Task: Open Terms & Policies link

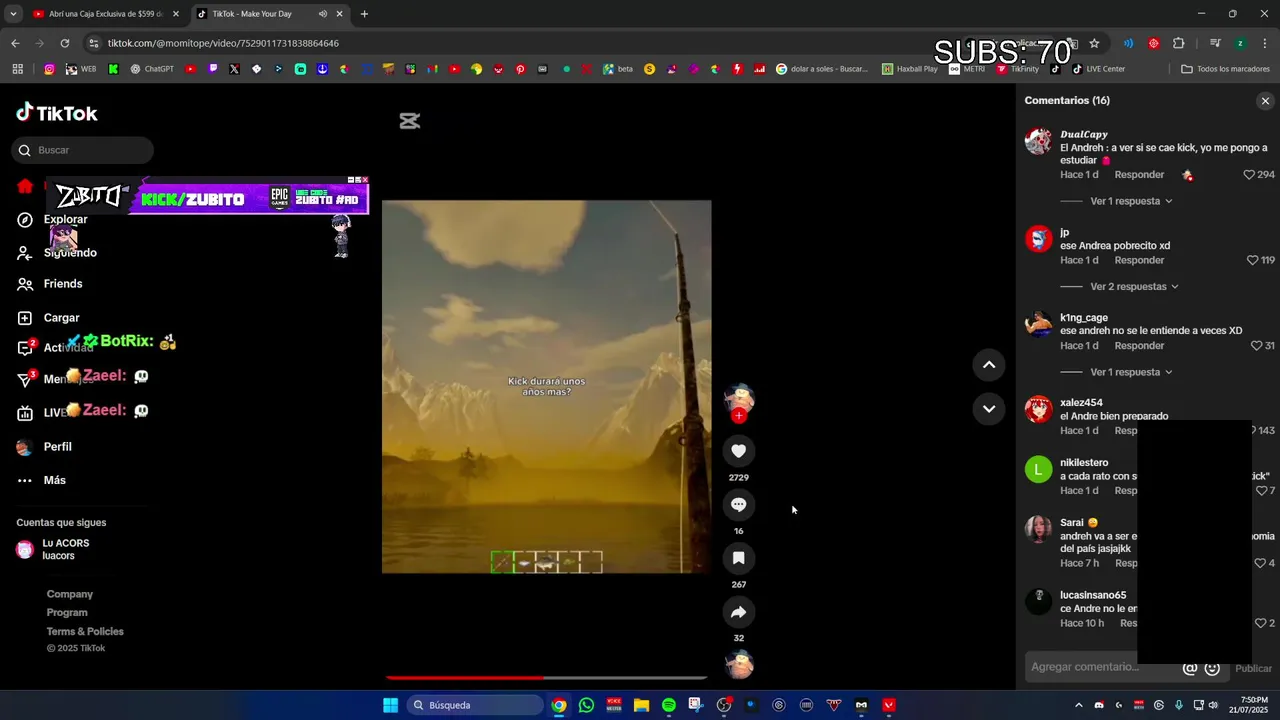Action: (85, 632)
